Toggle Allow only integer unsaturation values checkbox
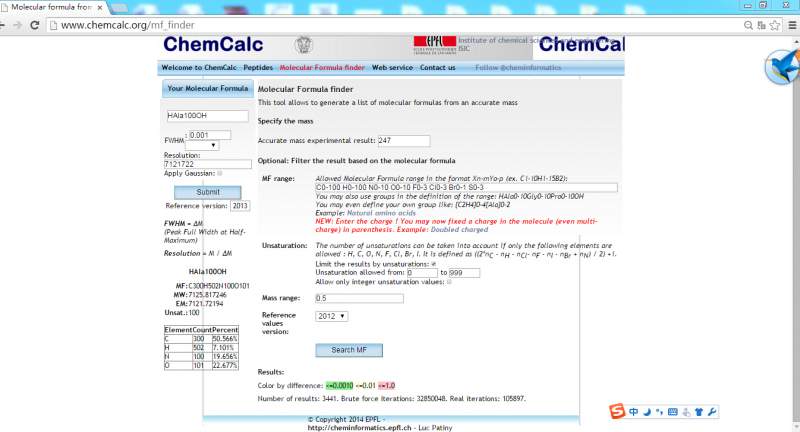This screenshot has height=432, width=800. coord(449,282)
